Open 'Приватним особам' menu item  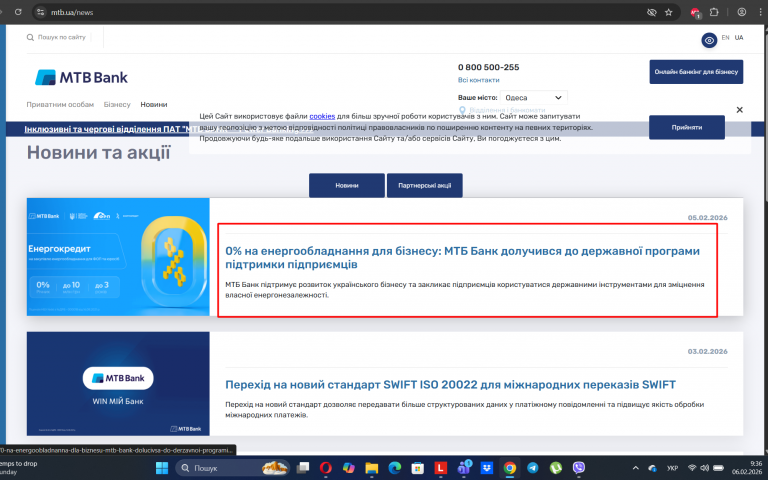point(60,104)
